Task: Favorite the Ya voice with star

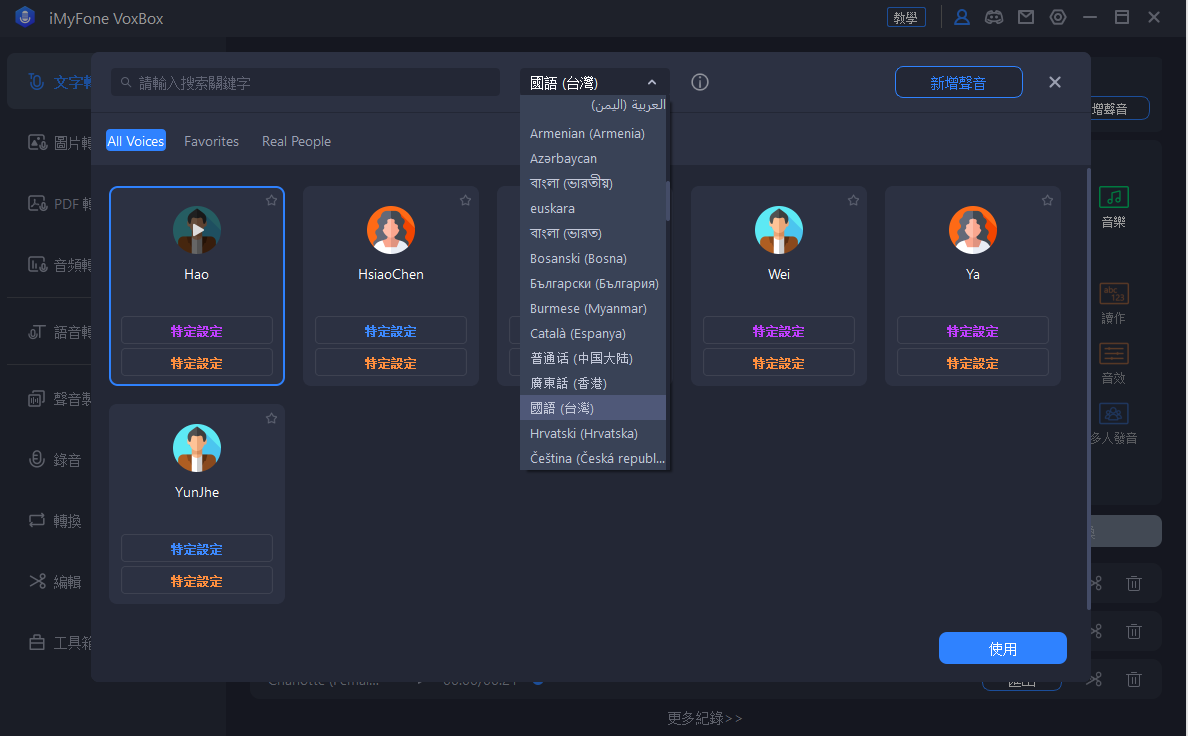Action: click(1047, 200)
